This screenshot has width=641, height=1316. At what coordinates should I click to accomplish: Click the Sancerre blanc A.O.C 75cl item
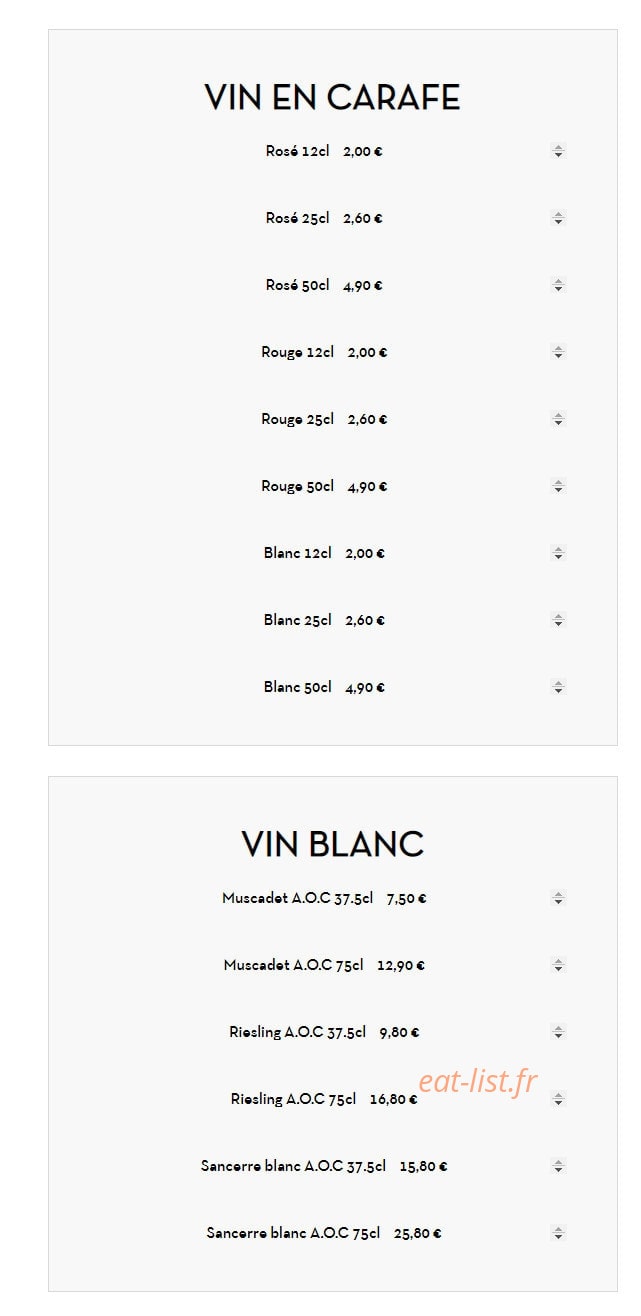[293, 1233]
